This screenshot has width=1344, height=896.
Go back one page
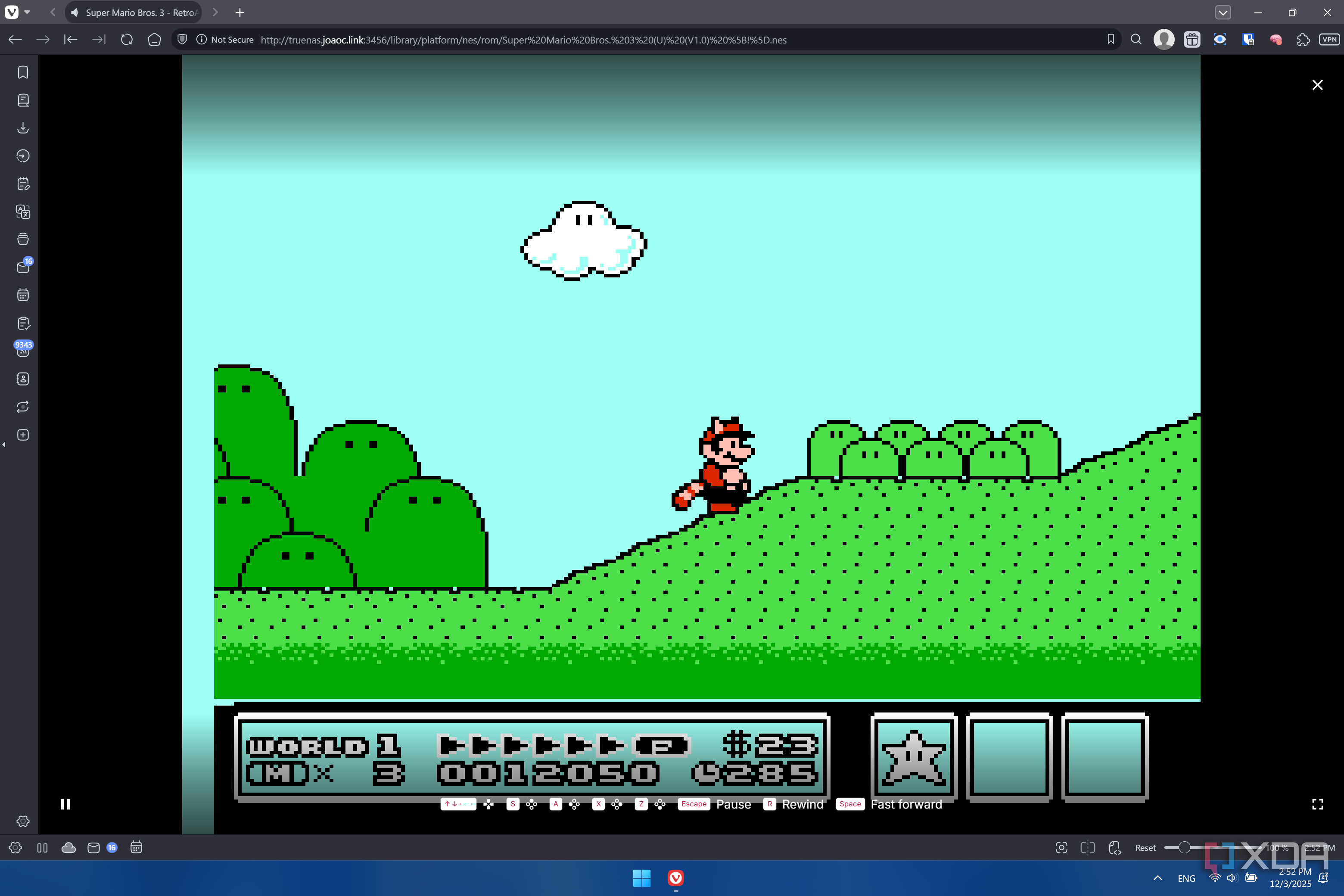(15, 40)
